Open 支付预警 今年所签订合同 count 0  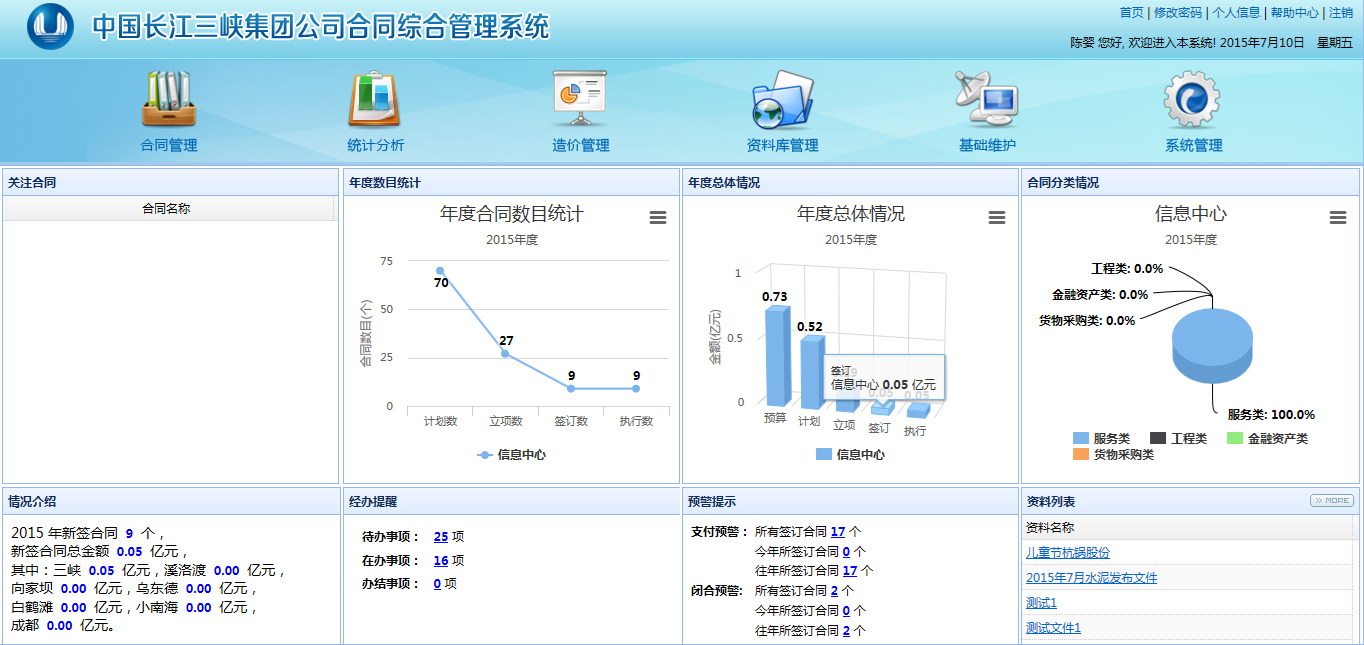[x=846, y=551]
